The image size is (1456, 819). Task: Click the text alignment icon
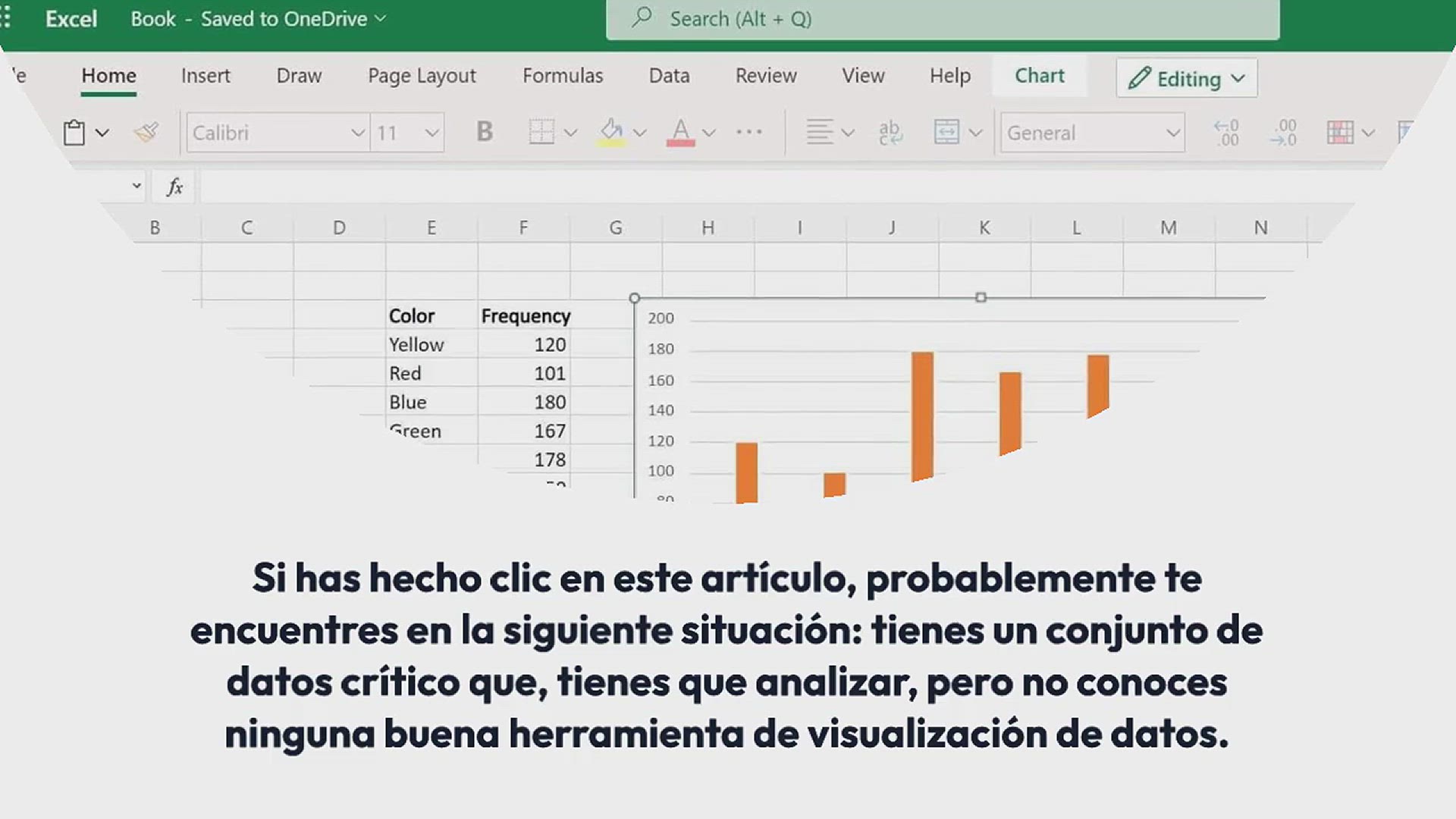pyautogui.click(x=820, y=132)
